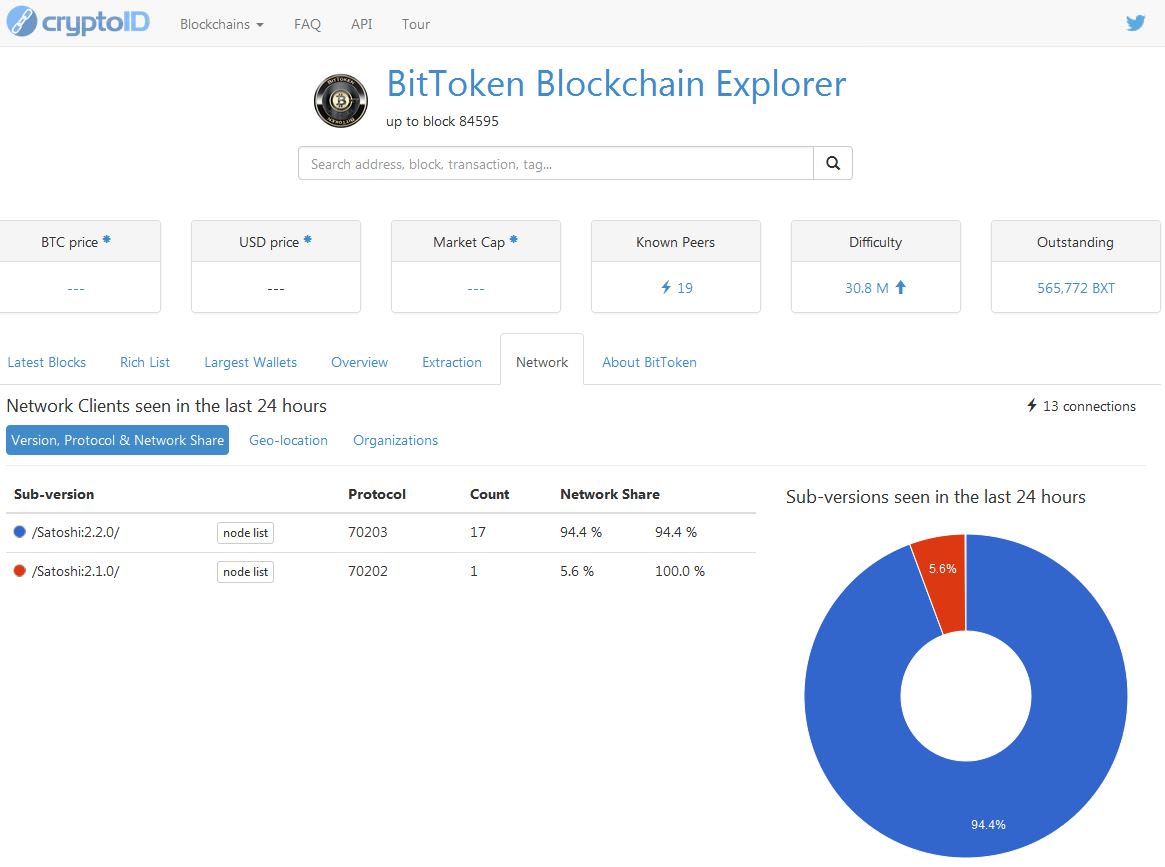Click the /Satoshi:2.2.0/ sub-version text
This screenshot has height=867, width=1165.
76,532
